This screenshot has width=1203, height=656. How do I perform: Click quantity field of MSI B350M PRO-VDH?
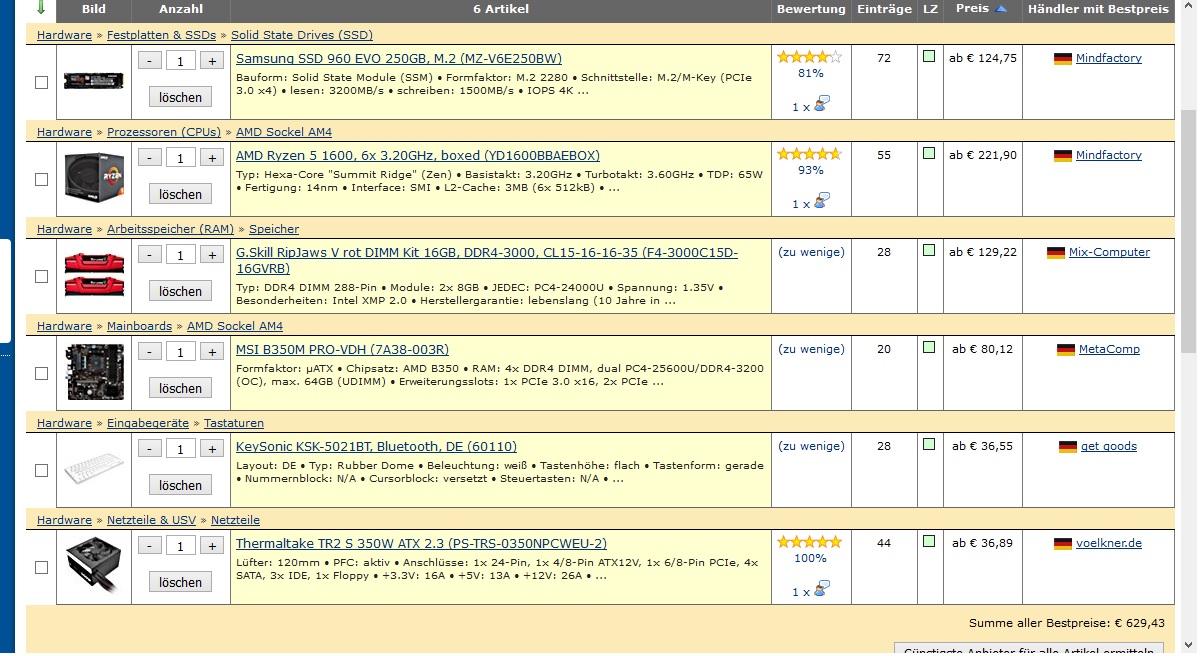click(x=181, y=351)
